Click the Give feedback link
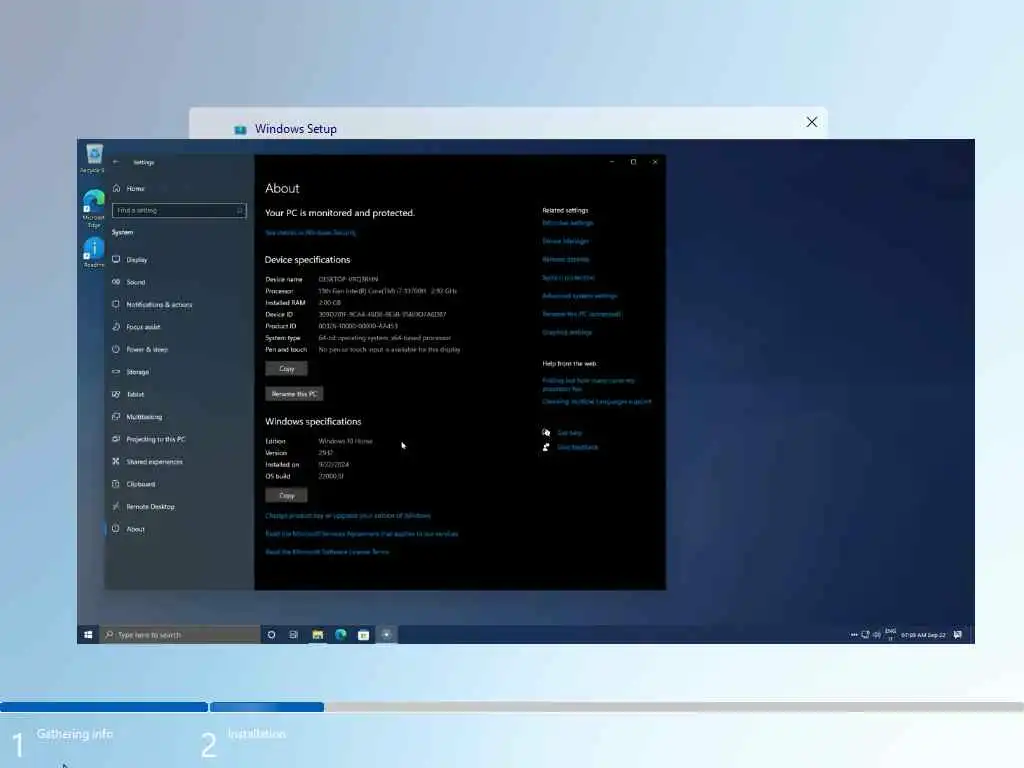The height and width of the screenshot is (768, 1024). pos(577,447)
